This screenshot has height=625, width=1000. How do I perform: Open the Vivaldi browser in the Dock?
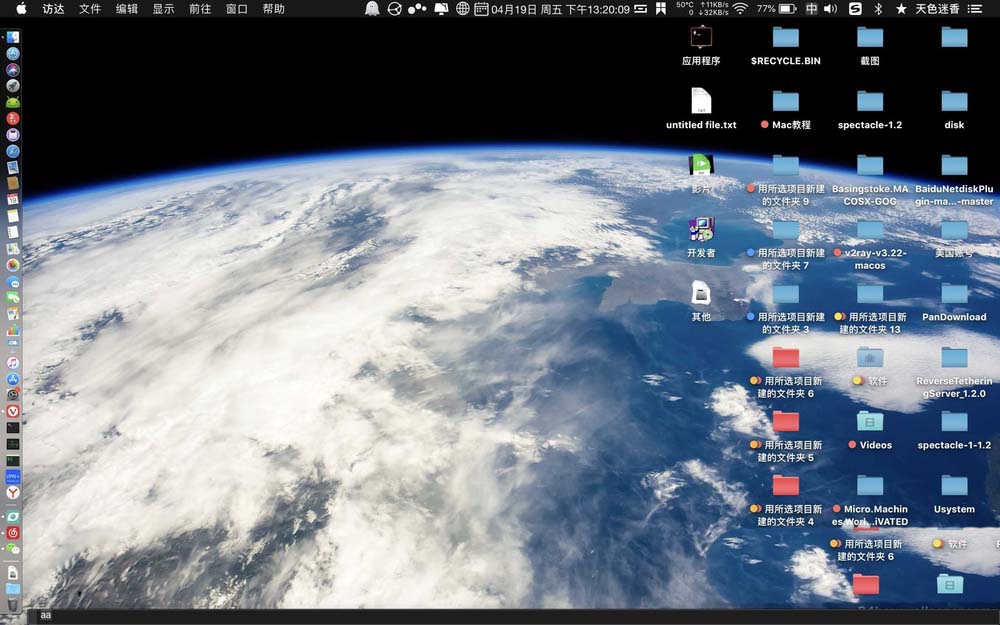click(13, 411)
